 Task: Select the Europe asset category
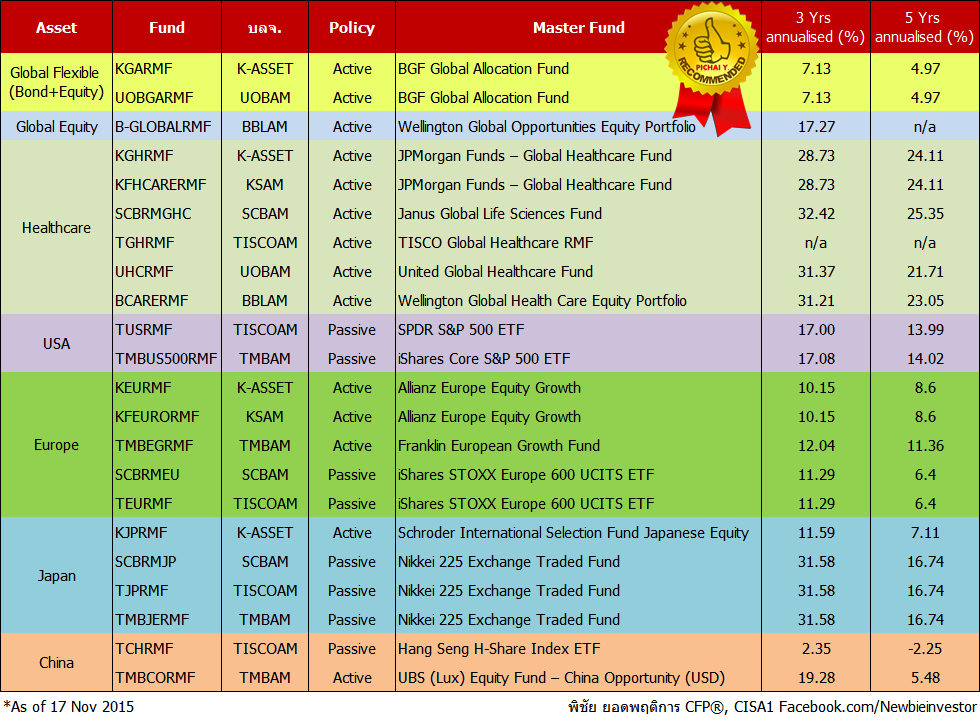pyautogui.click(x=56, y=445)
